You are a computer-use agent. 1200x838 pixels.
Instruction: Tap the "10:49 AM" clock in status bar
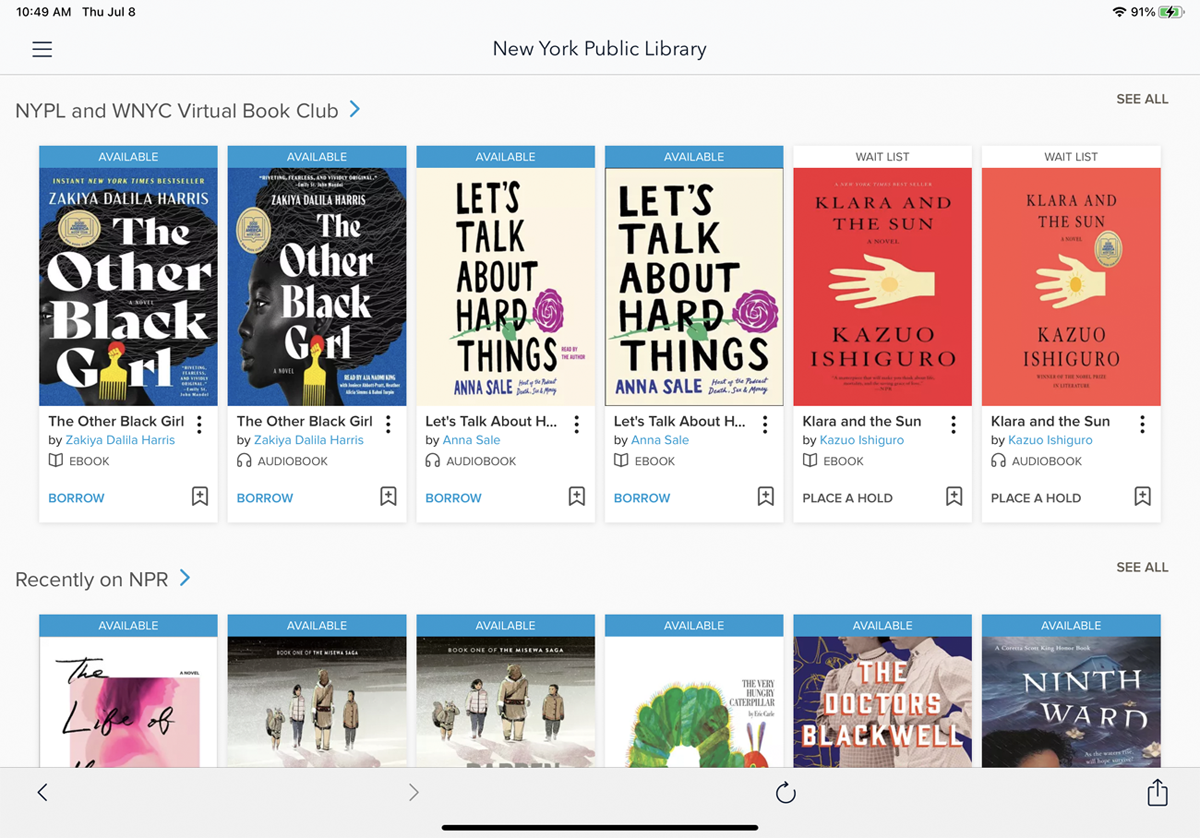coord(44,12)
